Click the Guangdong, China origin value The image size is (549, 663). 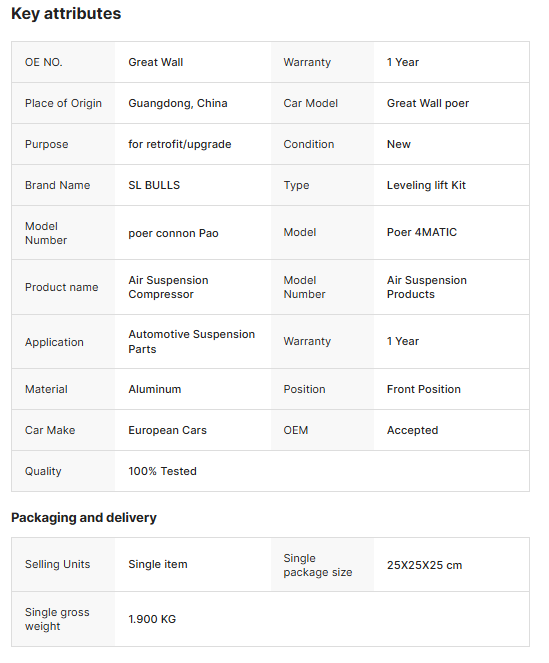point(178,103)
